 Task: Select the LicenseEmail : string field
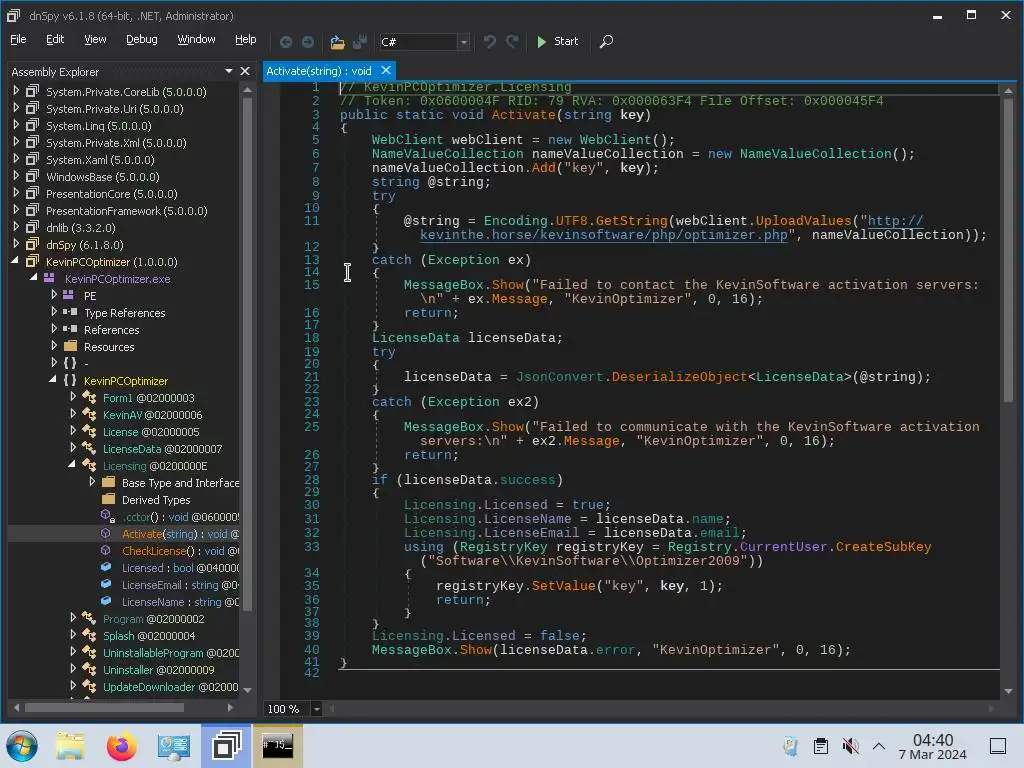(x=180, y=584)
